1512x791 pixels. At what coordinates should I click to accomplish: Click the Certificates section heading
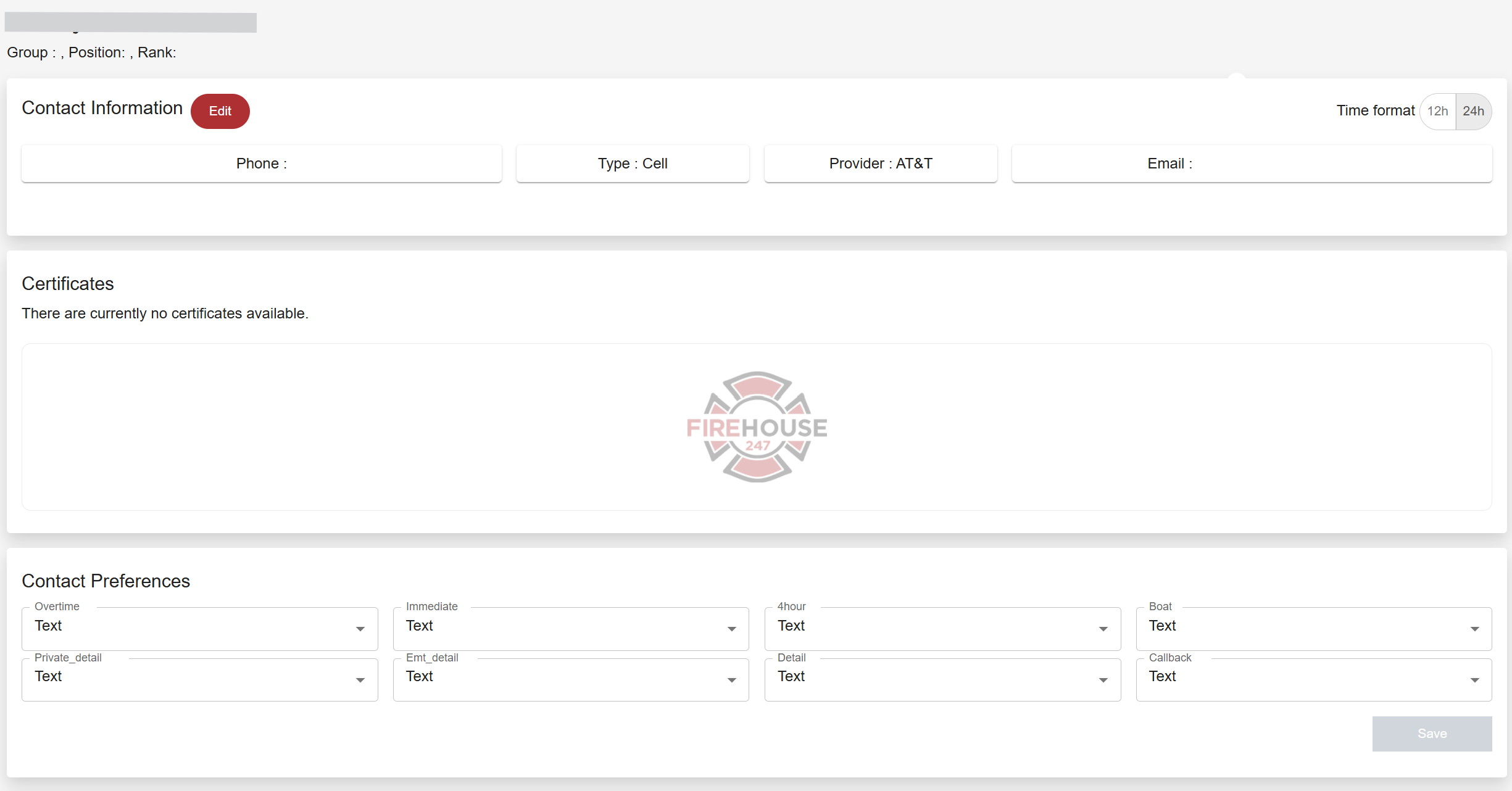pyautogui.click(x=68, y=284)
